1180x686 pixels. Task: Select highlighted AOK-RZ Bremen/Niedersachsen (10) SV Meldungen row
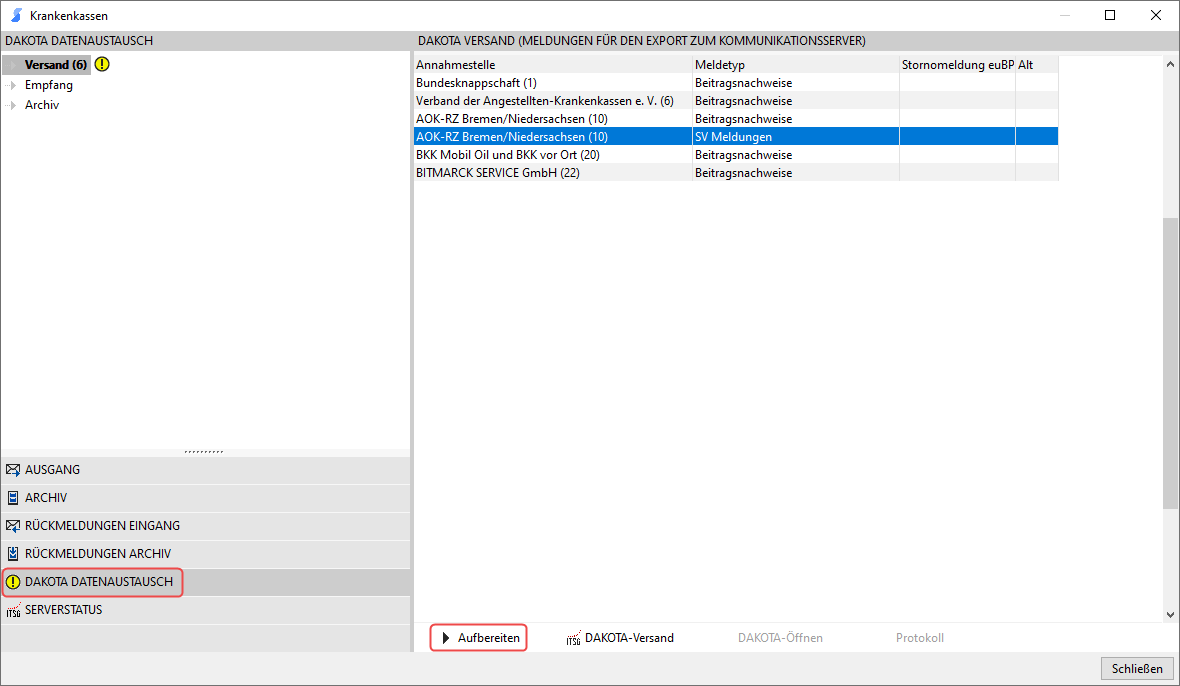coord(736,137)
